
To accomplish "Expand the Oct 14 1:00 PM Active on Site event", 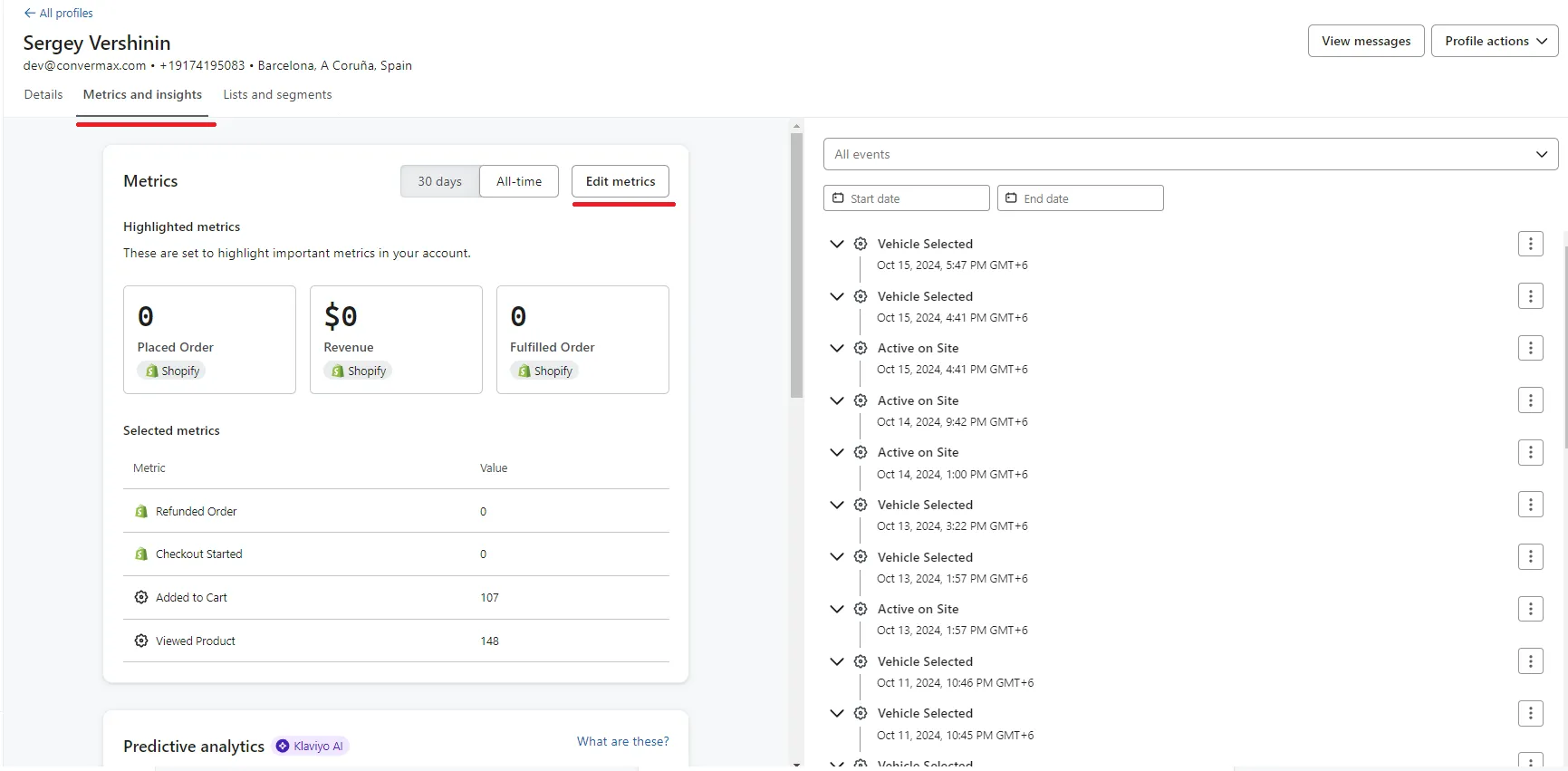I will pyautogui.click(x=837, y=452).
